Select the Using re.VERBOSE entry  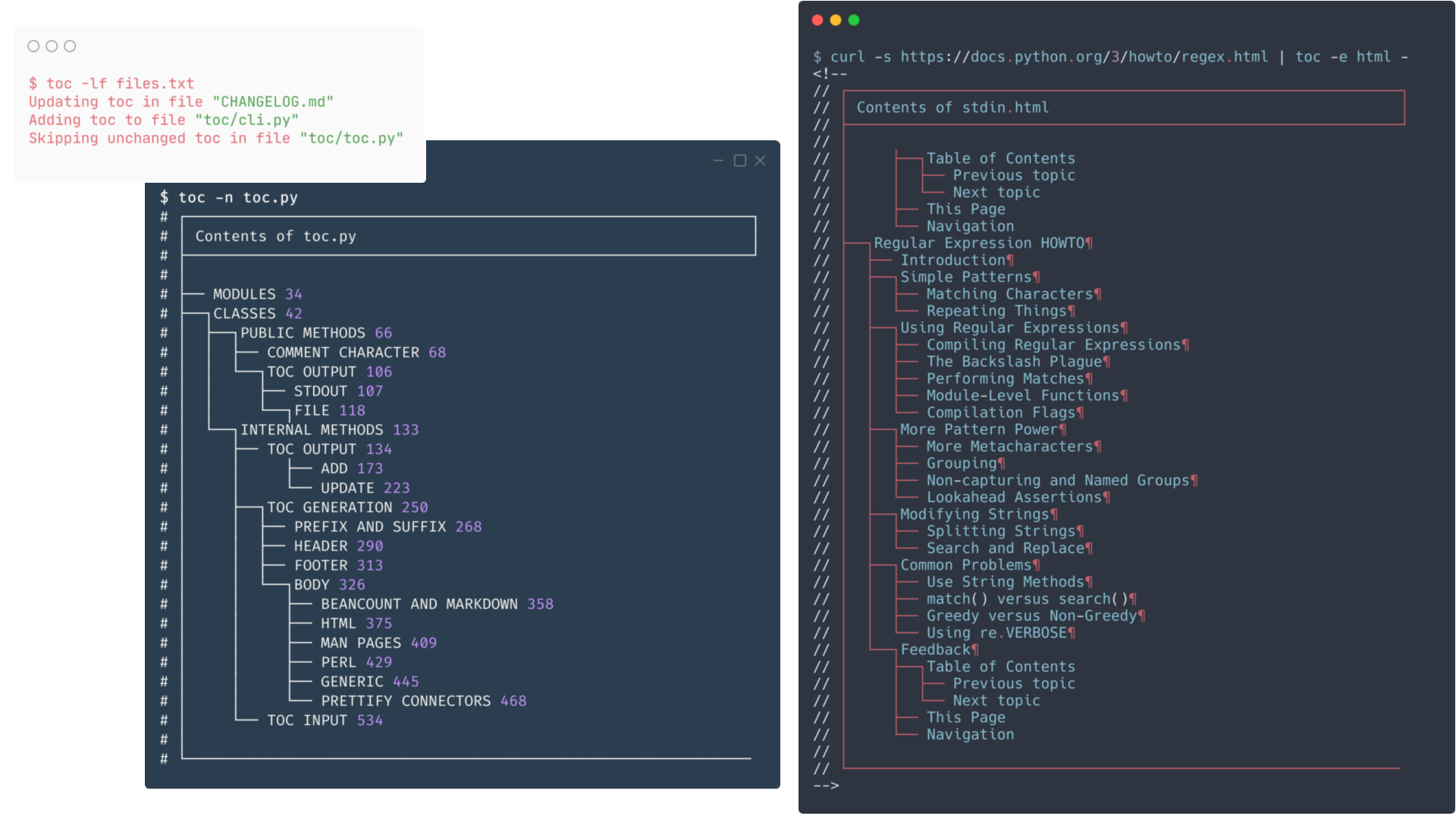coord(1001,633)
